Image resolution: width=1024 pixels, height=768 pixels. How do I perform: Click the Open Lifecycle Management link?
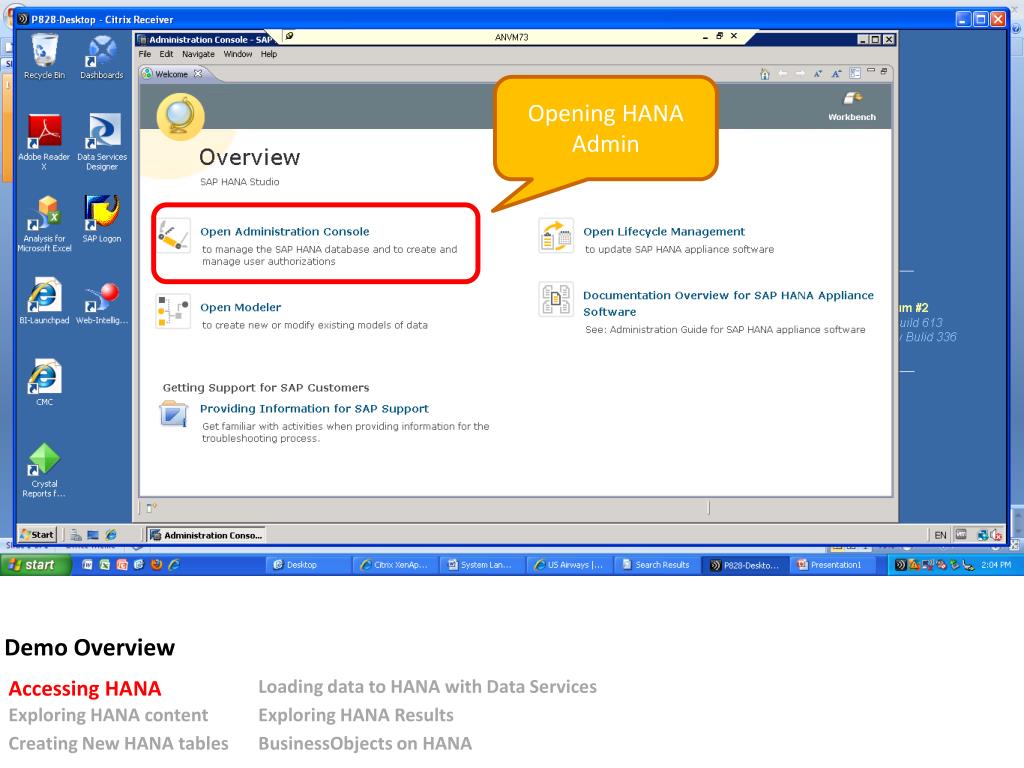point(664,232)
